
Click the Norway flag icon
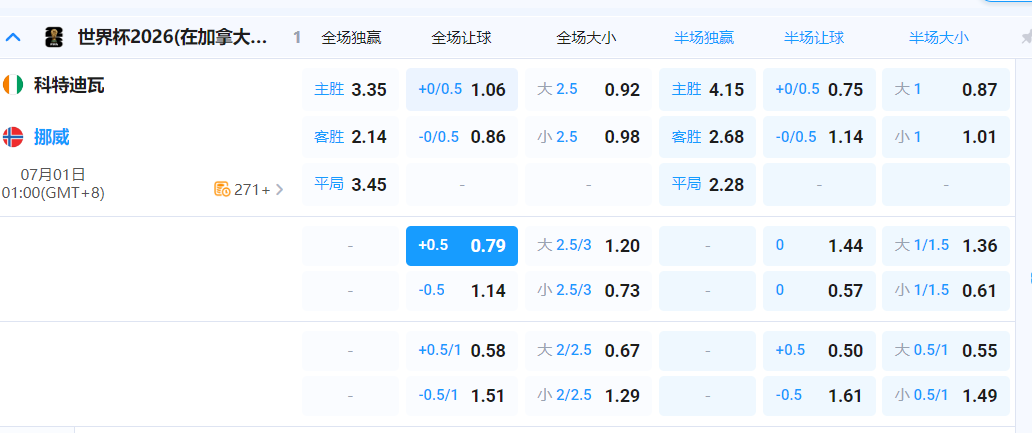click(13, 137)
